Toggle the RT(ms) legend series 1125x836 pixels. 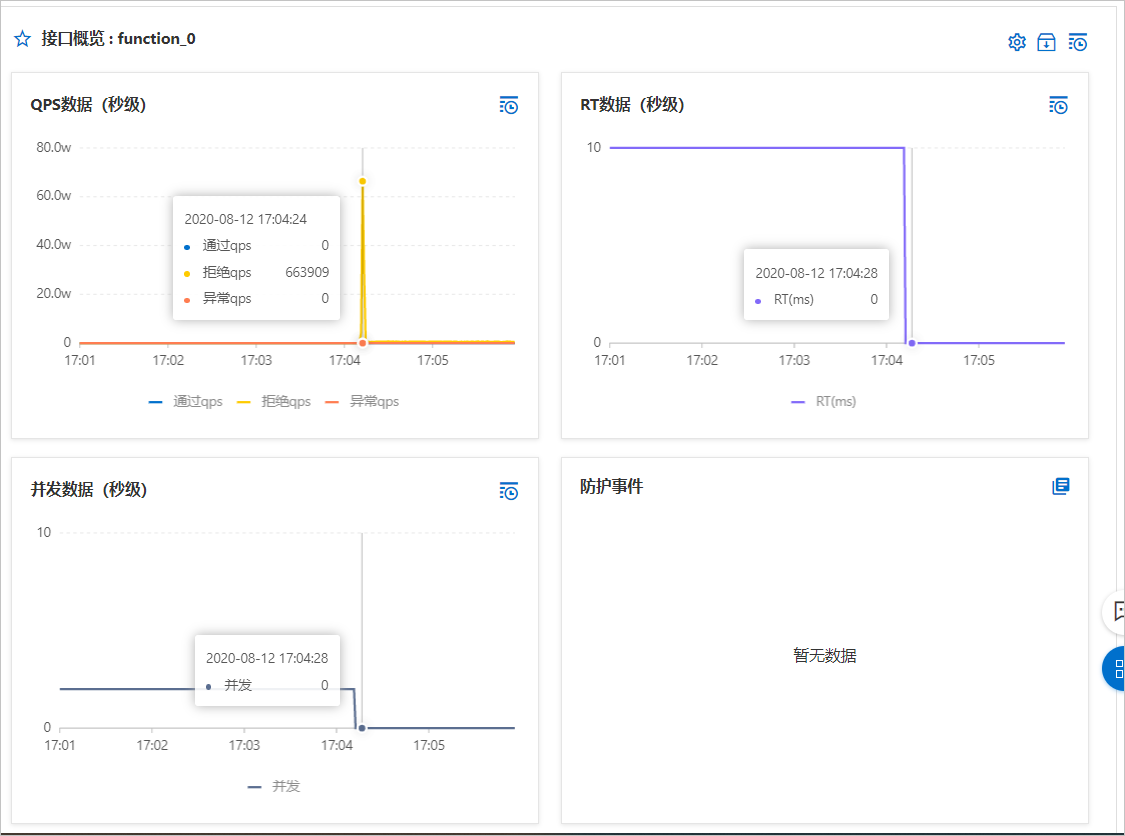pos(824,402)
